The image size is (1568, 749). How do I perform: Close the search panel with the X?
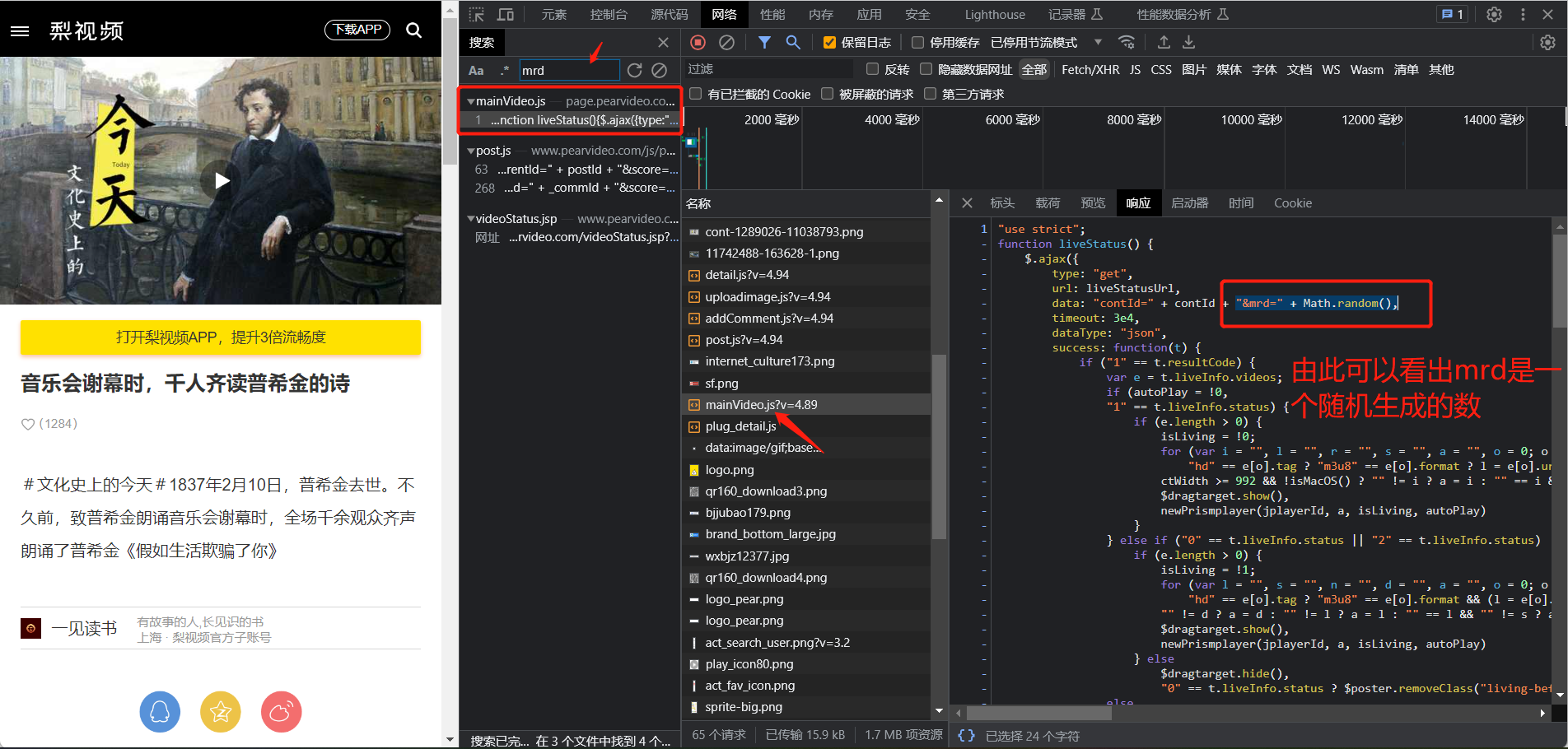click(663, 43)
